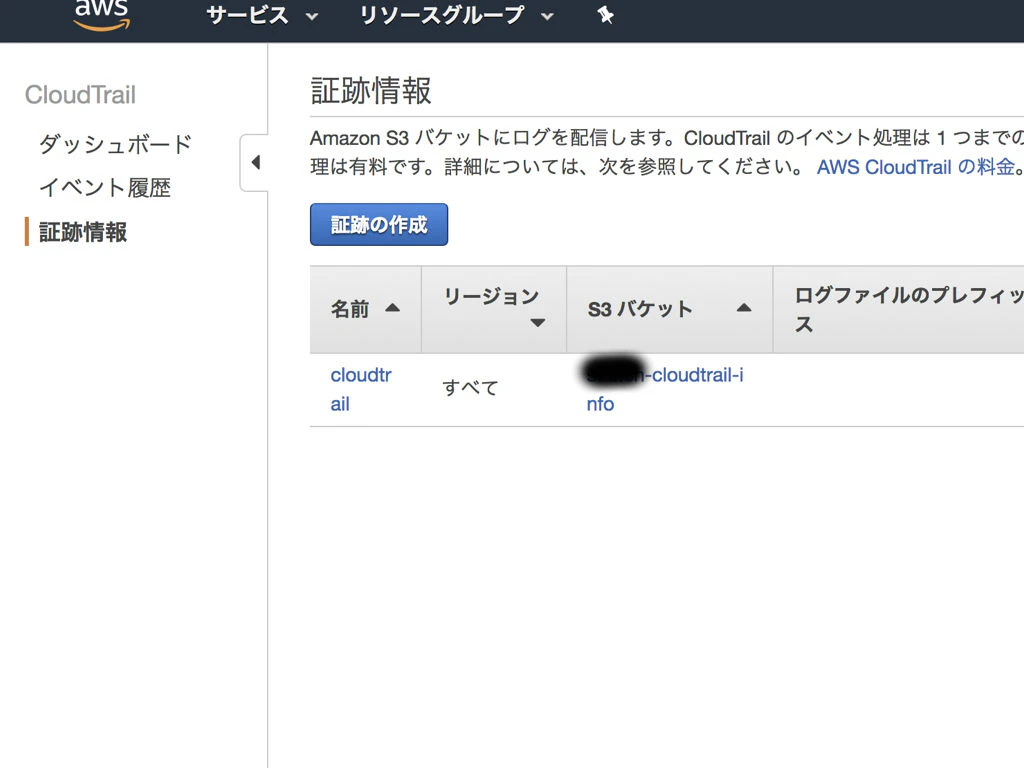
Task: Open the cloudtrail-info S3 bucket link
Action: point(665,389)
